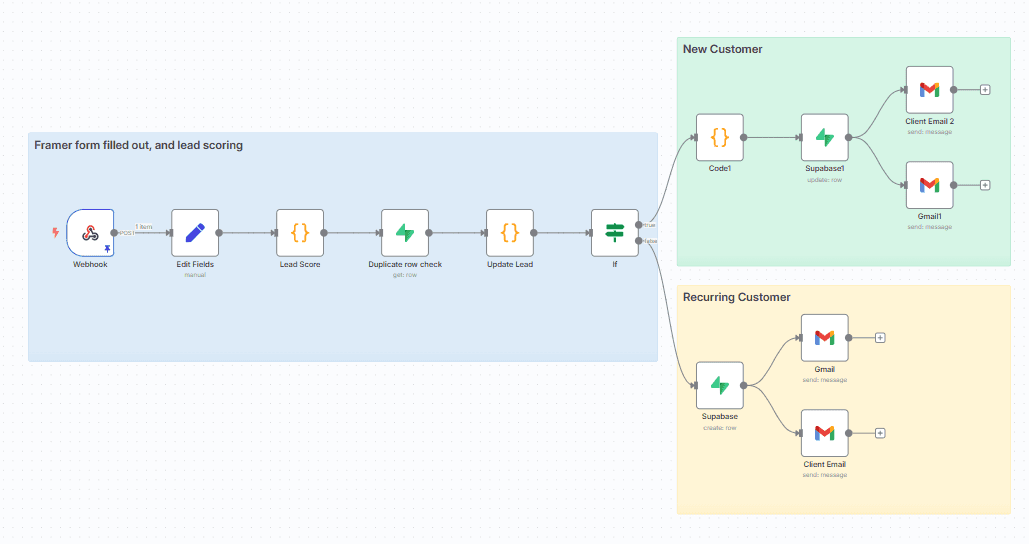The image size is (1029, 544).
Task: Open the Gmail node in Recurring Customer
Action: pyautogui.click(x=825, y=338)
